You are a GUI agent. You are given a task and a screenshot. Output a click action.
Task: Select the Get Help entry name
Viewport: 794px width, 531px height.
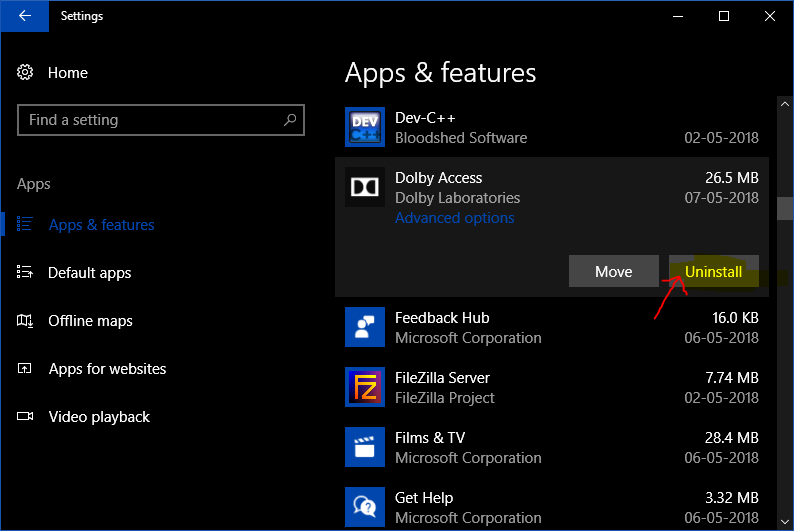pyautogui.click(x=424, y=498)
